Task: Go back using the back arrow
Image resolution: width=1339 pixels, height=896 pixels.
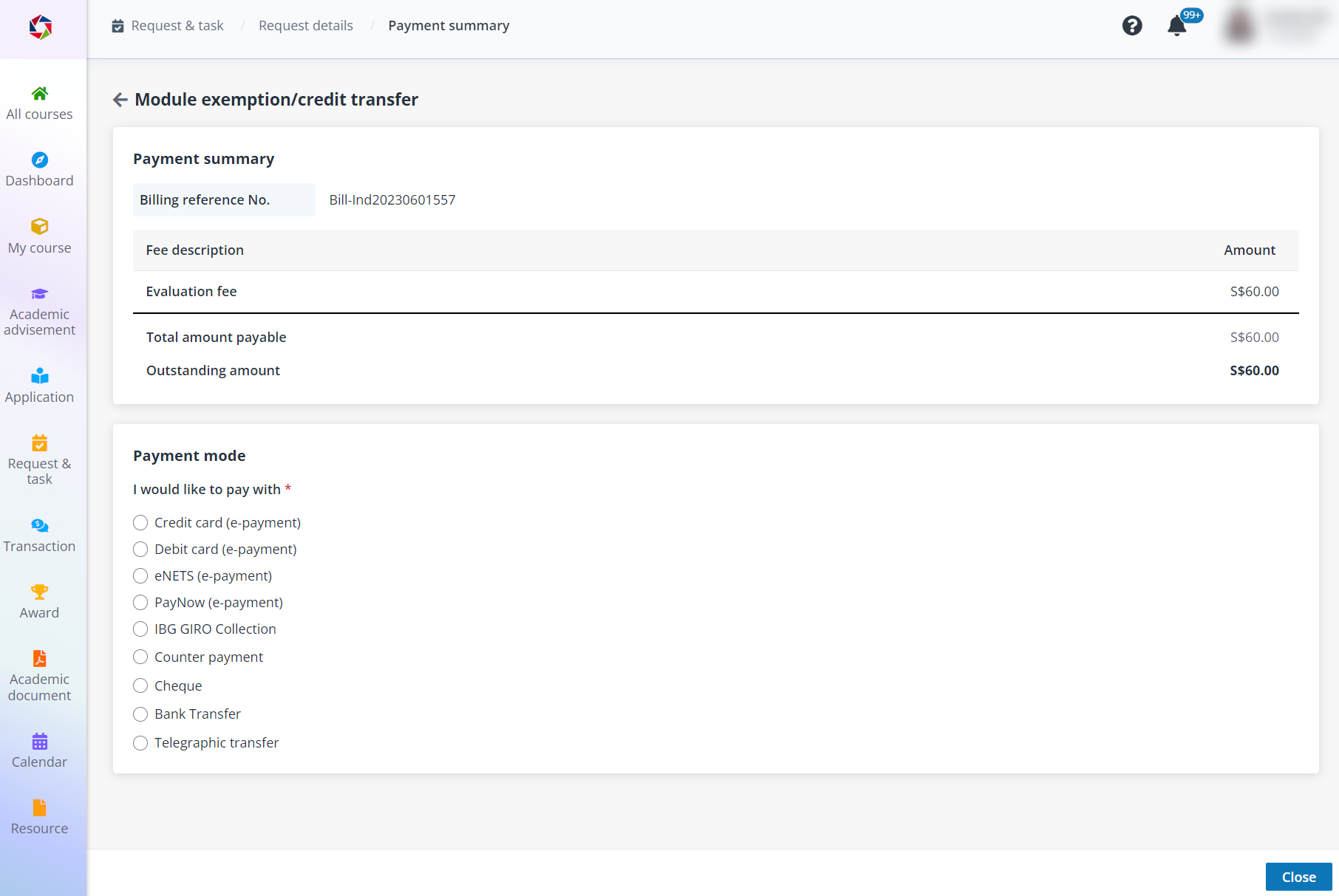Action: tap(120, 100)
